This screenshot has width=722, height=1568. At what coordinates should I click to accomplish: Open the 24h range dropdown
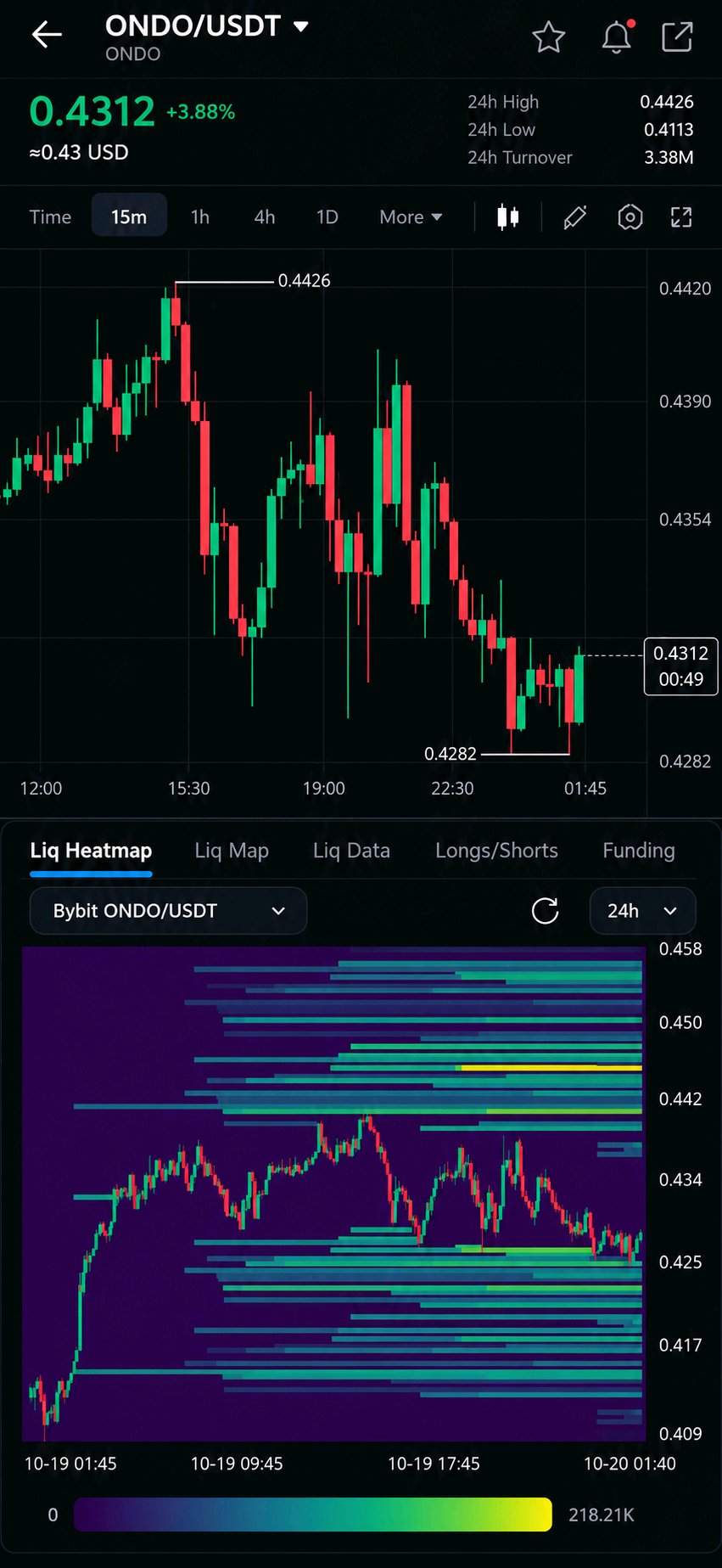pos(642,911)
